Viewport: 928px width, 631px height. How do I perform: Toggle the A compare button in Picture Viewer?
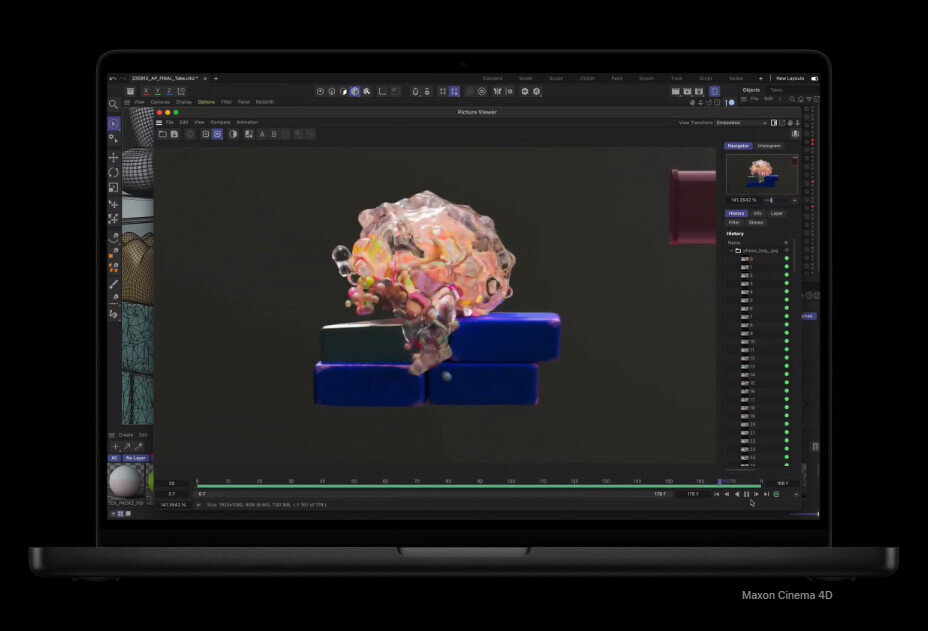pyautogui.click(x=262, y=134)
